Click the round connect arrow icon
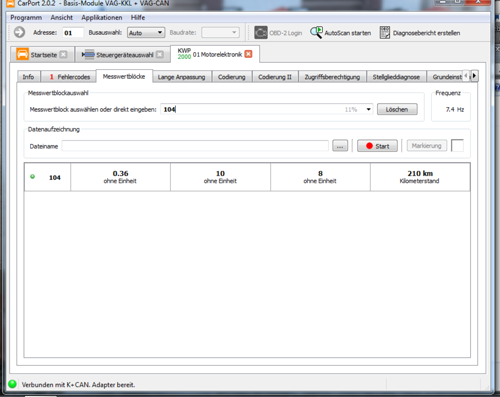This screenshot has width=500, height=397. tap(19, 32)
